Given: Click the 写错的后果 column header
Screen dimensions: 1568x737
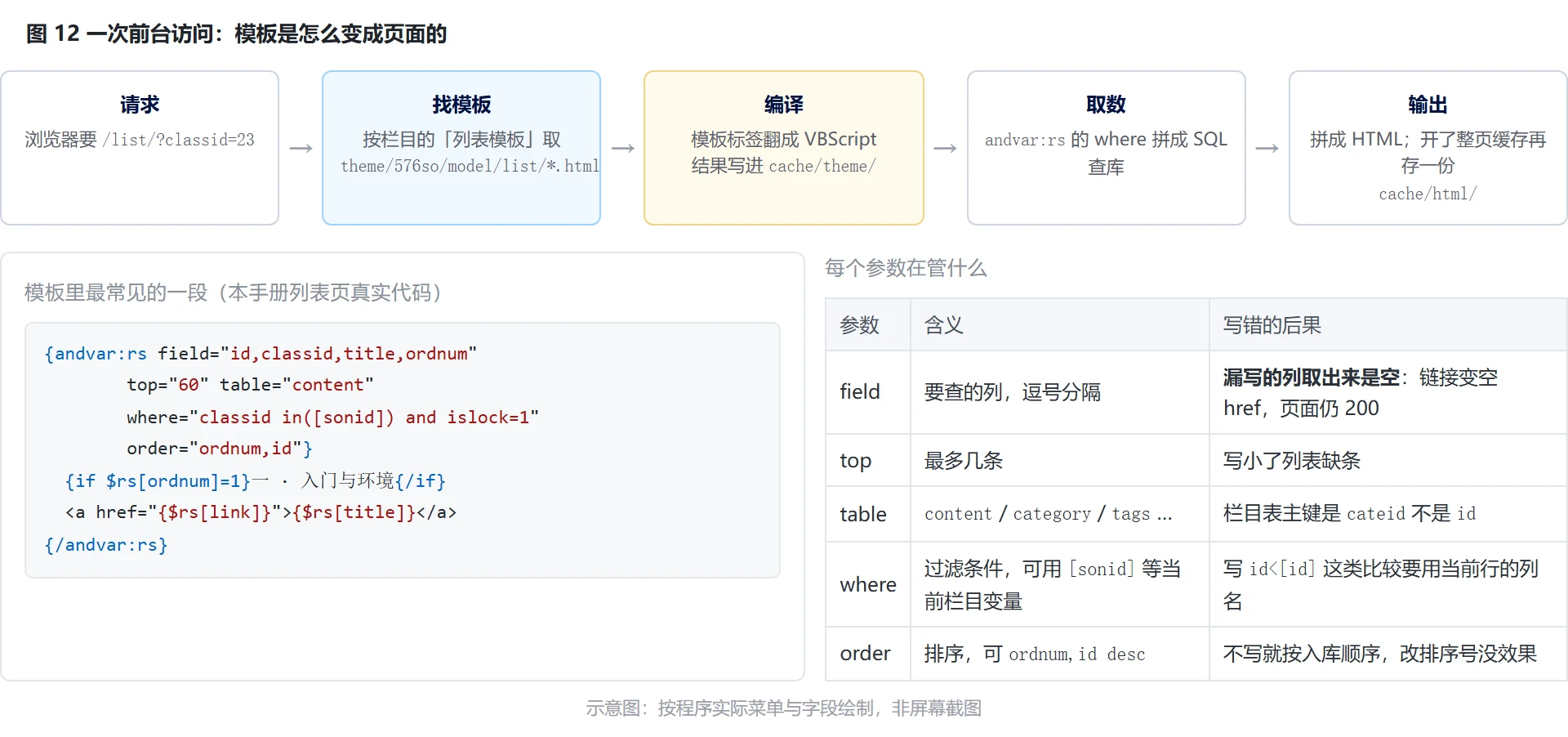Looking at the screenshot, I should [x=1388, y=325].
